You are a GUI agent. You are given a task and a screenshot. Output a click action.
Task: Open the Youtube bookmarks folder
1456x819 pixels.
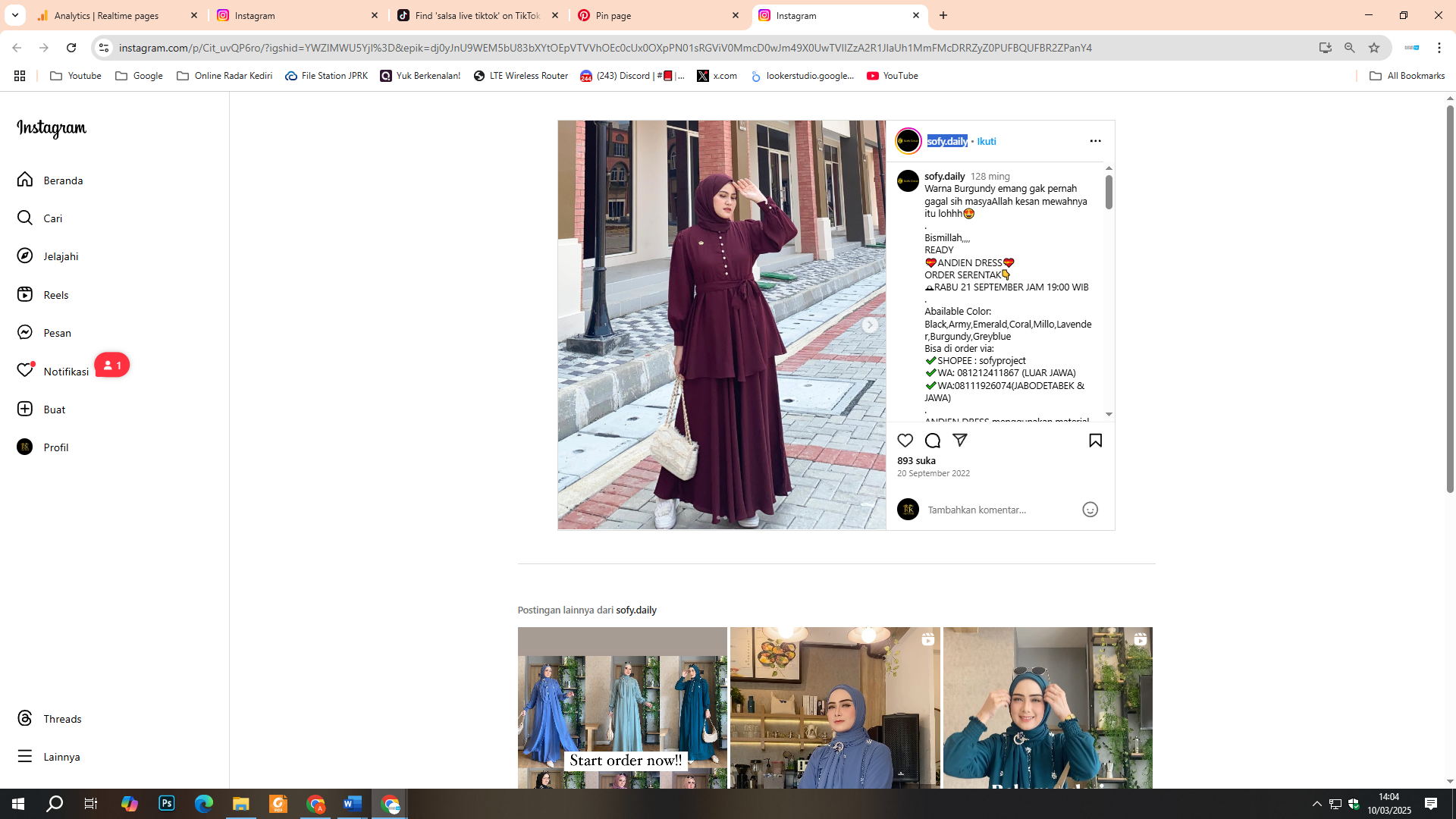[x=76, y=76]
